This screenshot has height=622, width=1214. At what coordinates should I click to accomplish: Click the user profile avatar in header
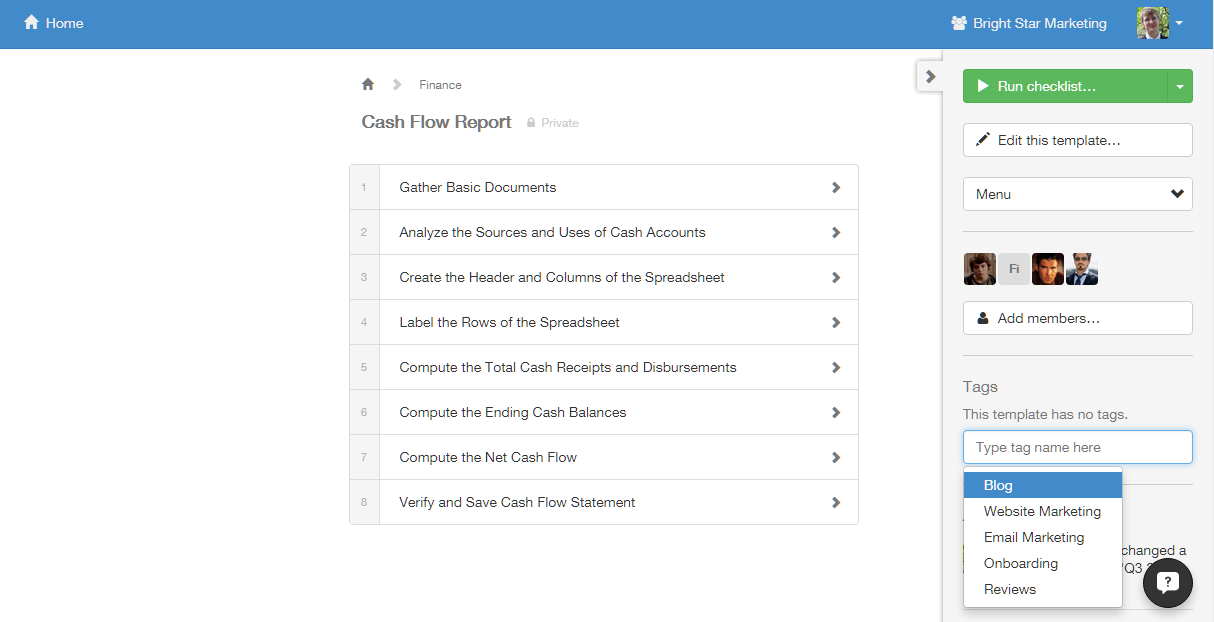pos(1152,23)
